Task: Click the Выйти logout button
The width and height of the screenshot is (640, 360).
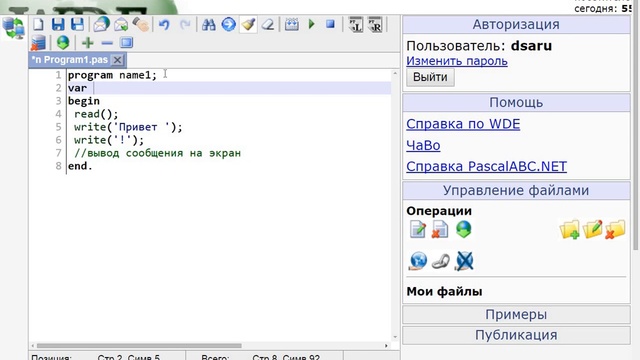Action: coord(430,77)
